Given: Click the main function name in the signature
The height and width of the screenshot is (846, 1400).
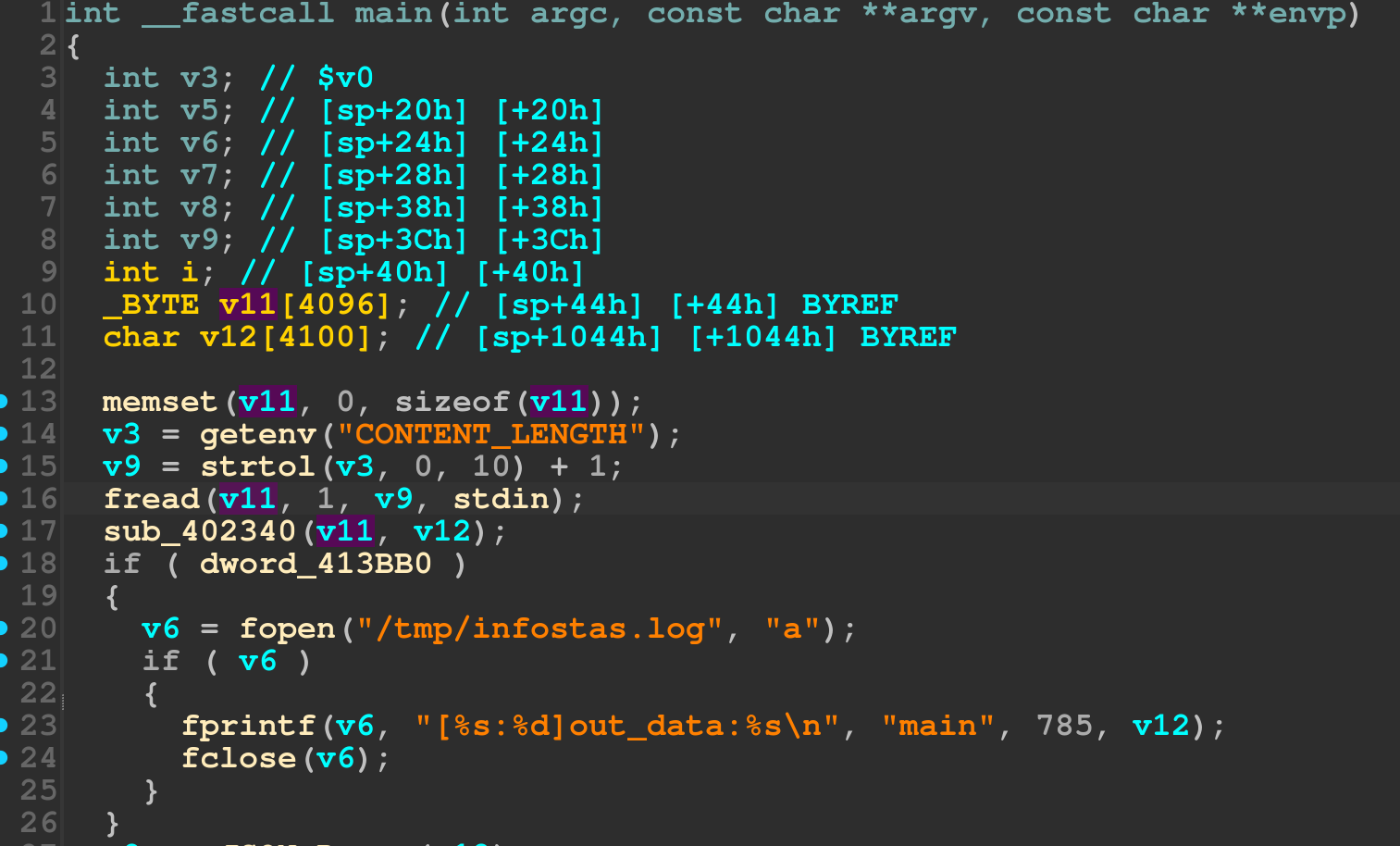Looking at the screenshot, I should coord(393,13).
